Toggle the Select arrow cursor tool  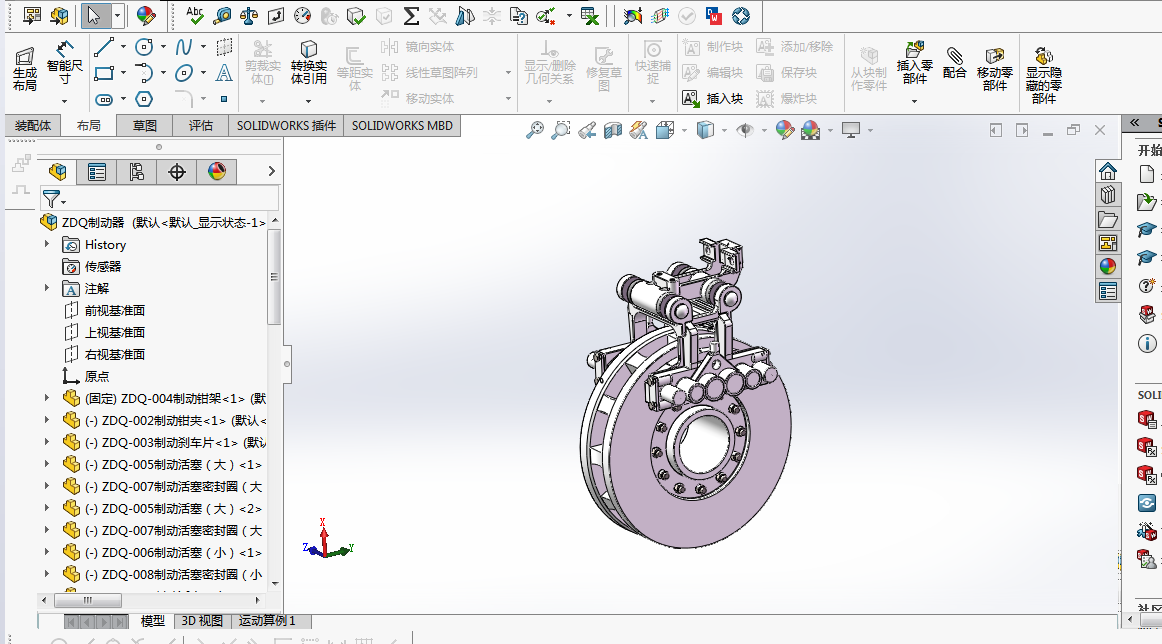click(93, 16)
